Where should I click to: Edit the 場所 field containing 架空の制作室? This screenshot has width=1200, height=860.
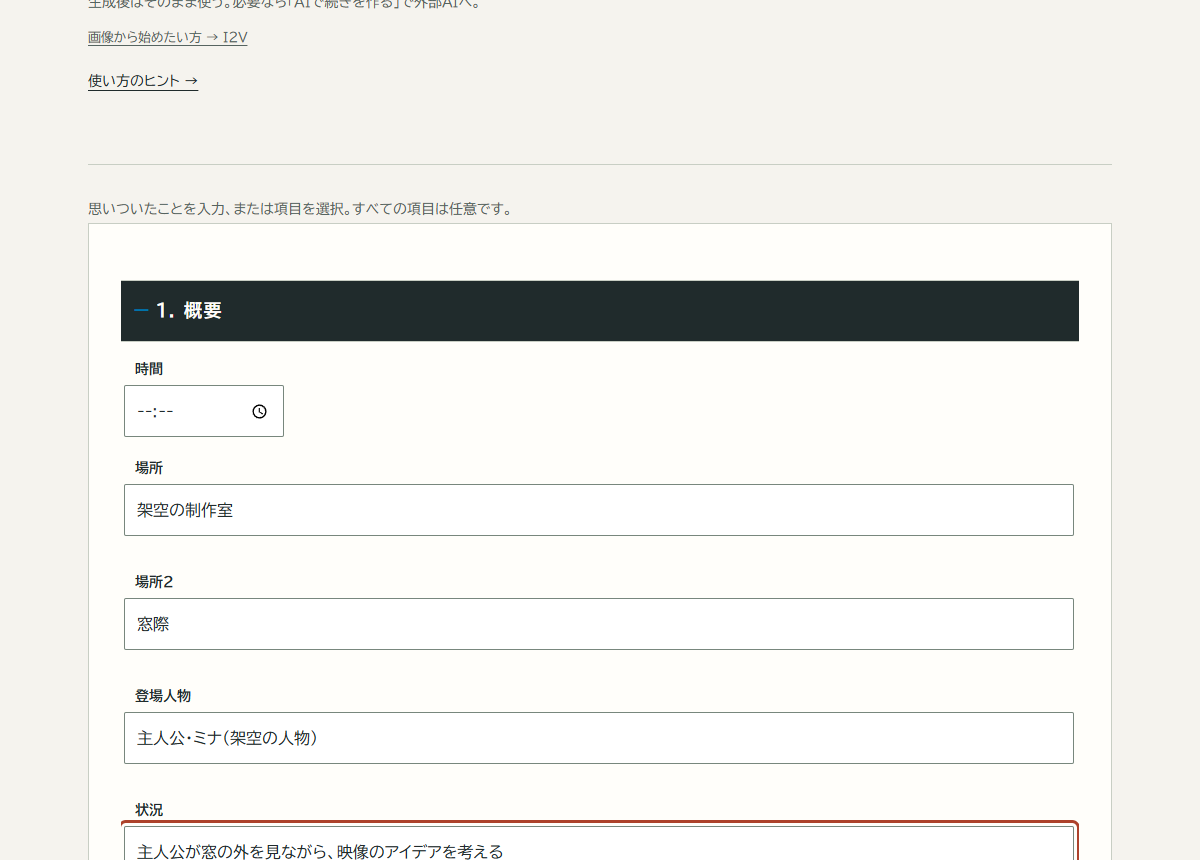[x=599, y=510]
